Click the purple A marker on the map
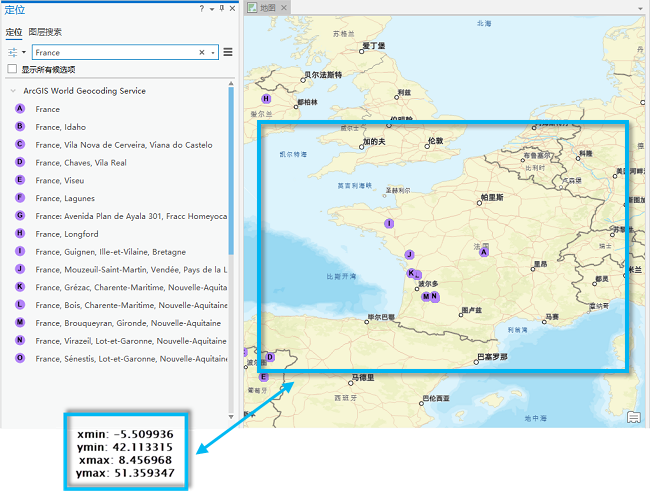Screen dimensions: 650x496 pos(484,253)
